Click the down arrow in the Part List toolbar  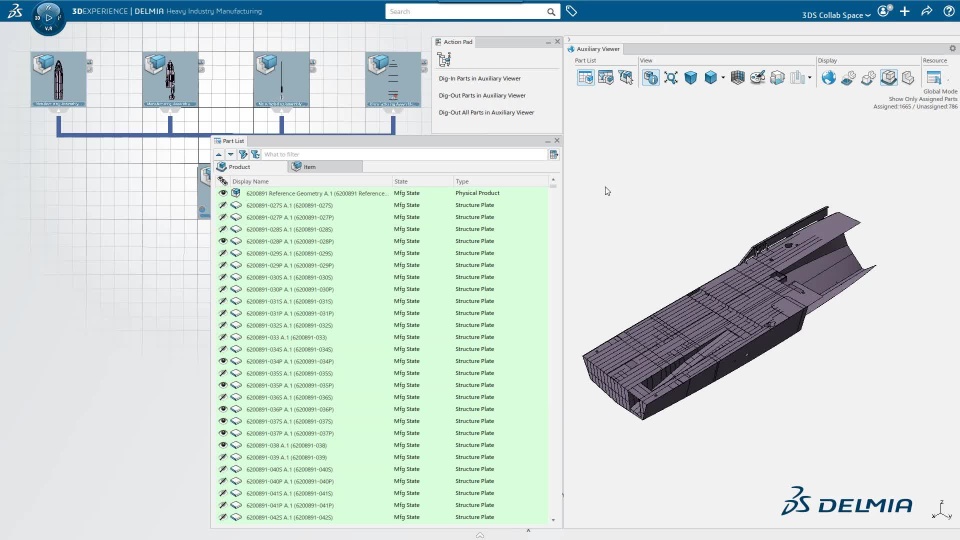[x=230, y=154]
